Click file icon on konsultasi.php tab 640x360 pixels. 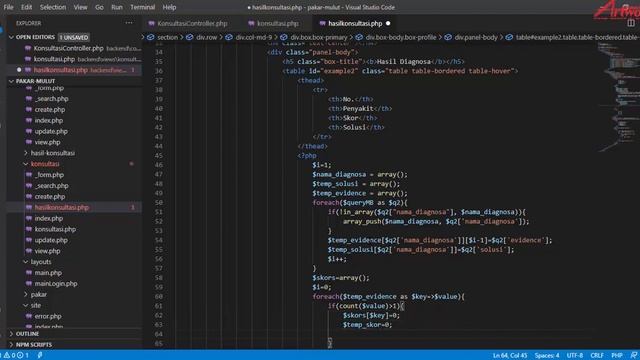click(251, 23)
